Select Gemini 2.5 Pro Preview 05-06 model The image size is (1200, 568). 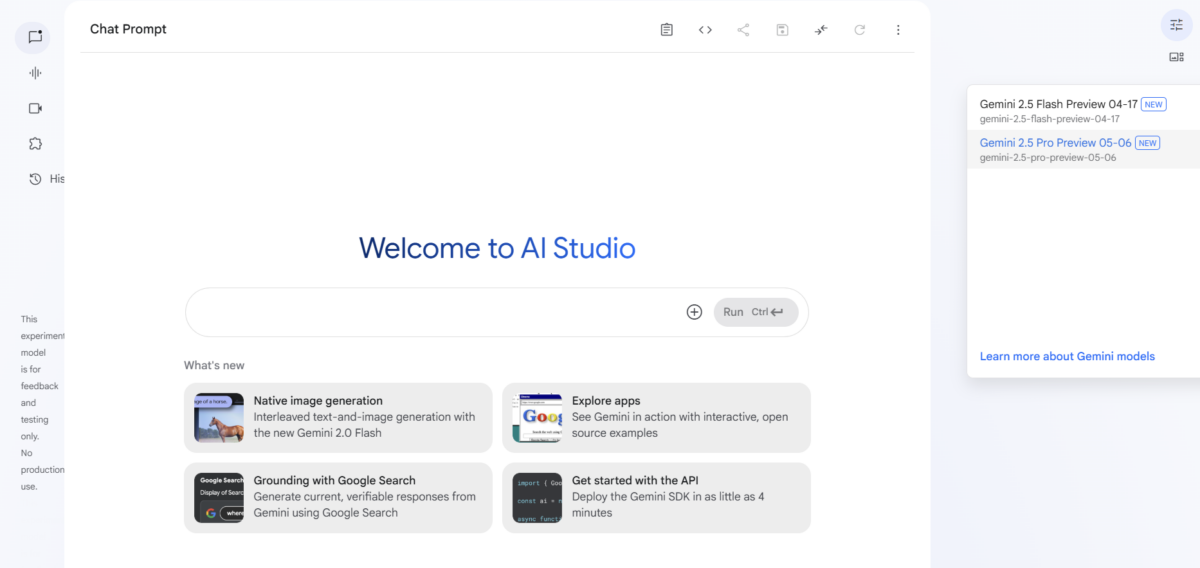pyautogui.click(x=1083, y=149)
